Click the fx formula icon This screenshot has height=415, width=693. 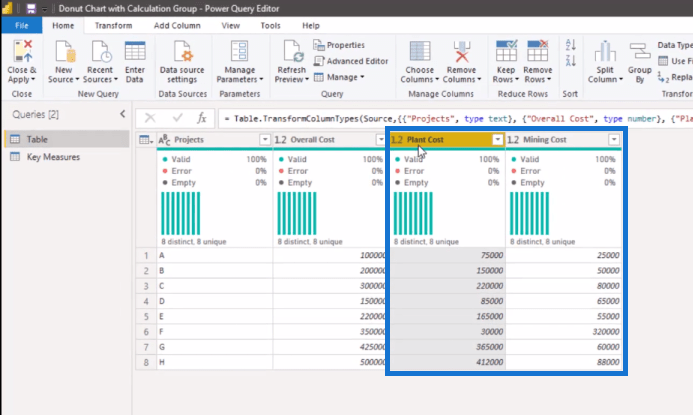(202, 118)
